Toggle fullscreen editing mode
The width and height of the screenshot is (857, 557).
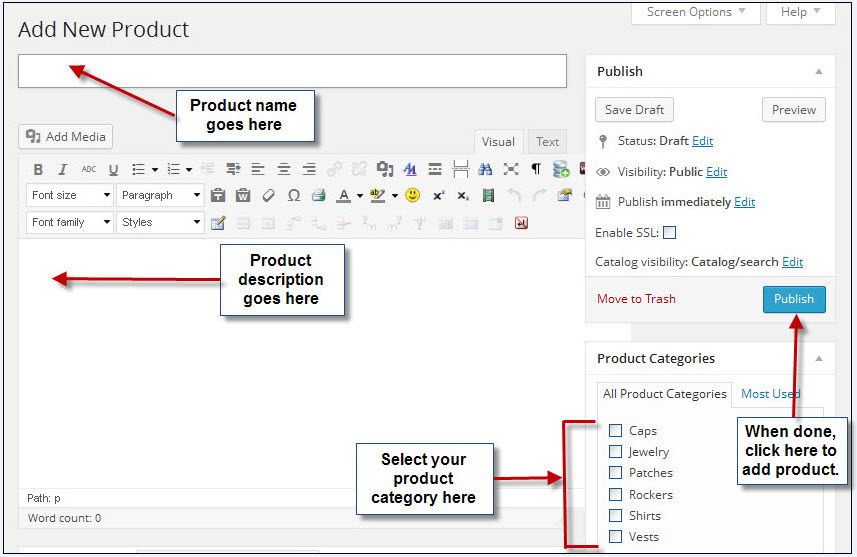point(510,169)
